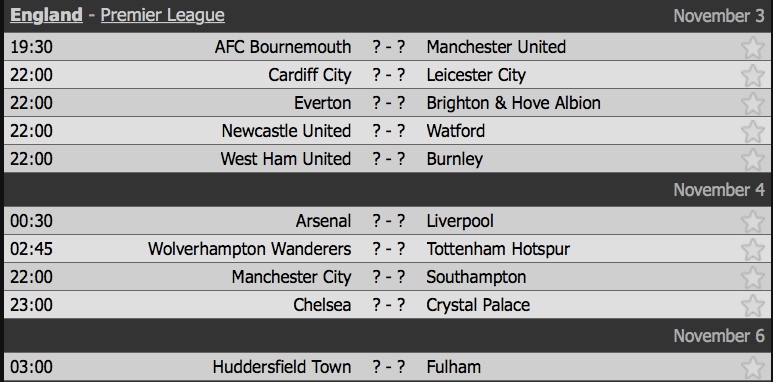773x382 pixels.
Task: Click the Tottenham Hotspur team name
Action: [498, 249]
